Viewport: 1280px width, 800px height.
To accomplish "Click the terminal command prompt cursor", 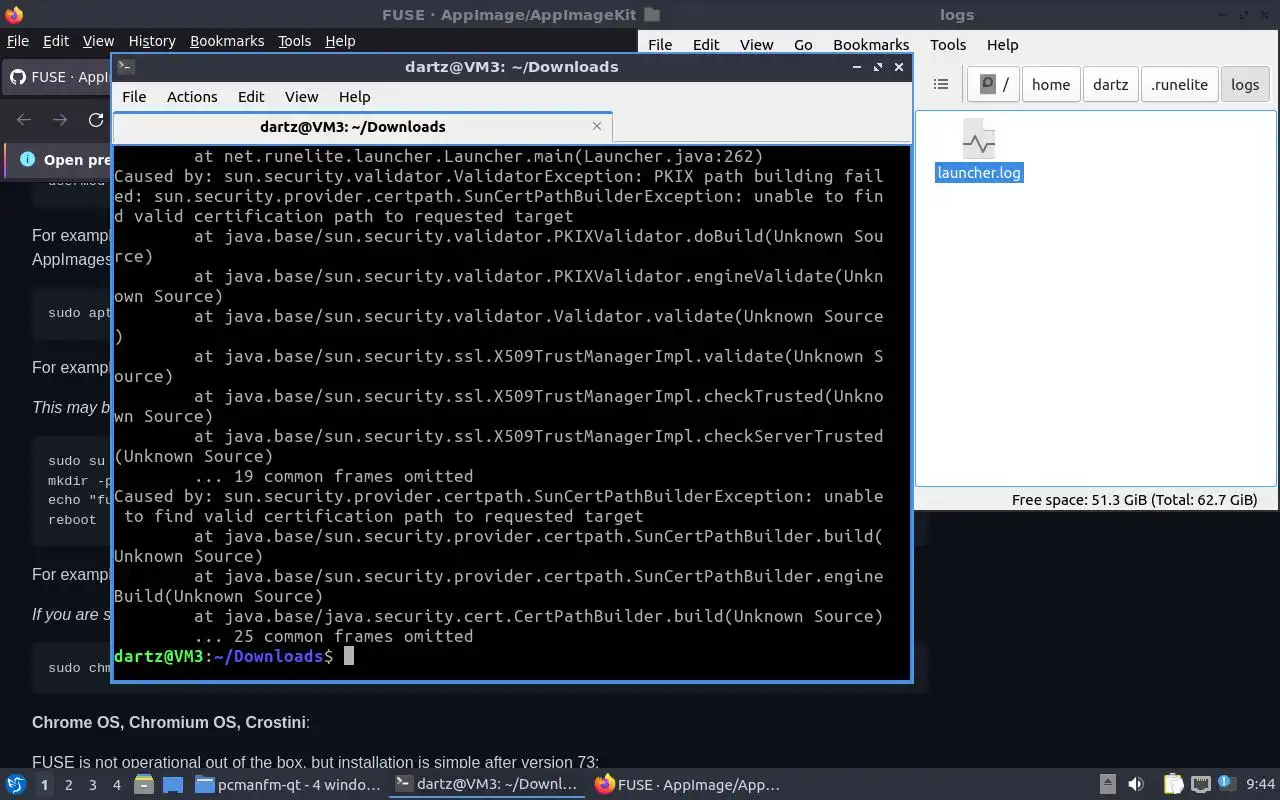I will pyautogui.click(x=349, y=656).
